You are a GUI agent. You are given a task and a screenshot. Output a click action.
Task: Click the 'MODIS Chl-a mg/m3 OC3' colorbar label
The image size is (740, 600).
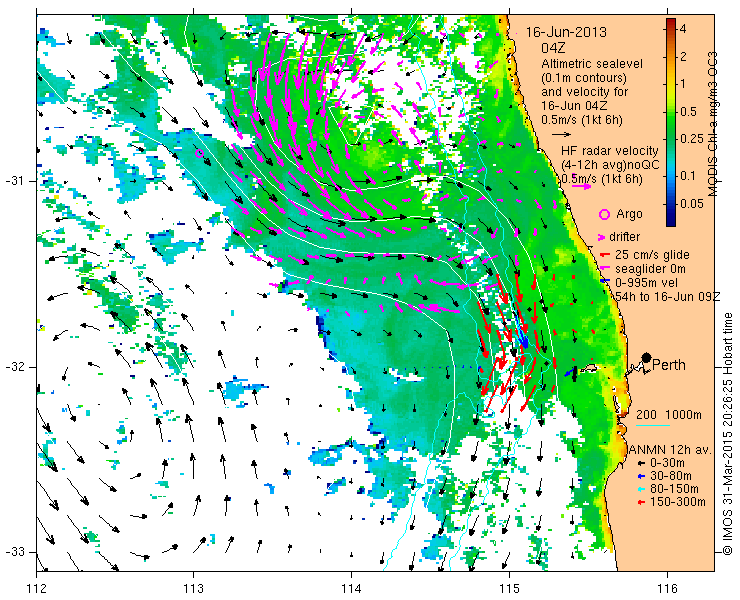(713, 124)
